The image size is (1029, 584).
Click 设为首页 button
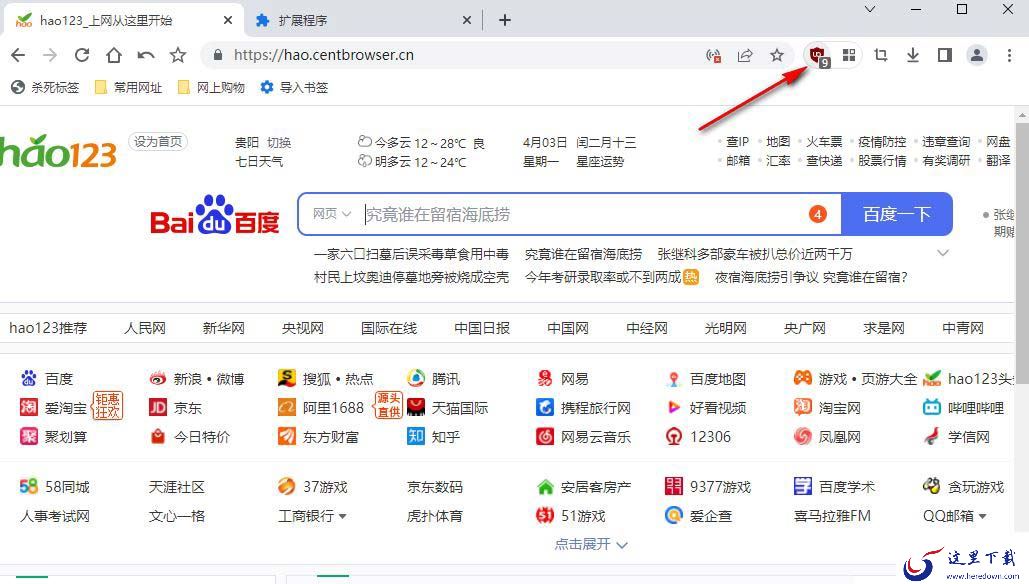pos(158,142)
